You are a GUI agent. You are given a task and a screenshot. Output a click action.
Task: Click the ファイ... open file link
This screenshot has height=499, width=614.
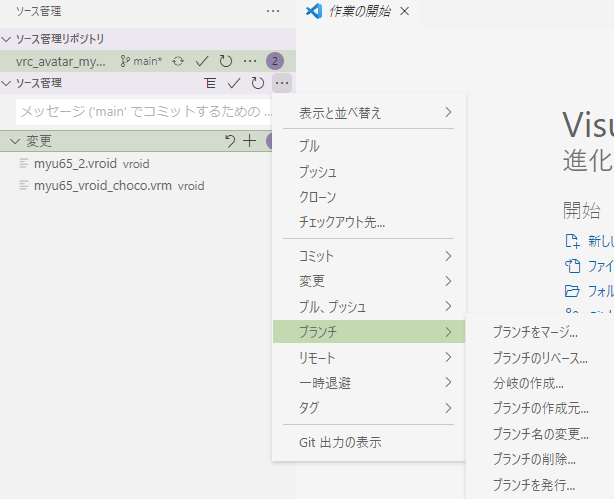click(x=601, y=266)
